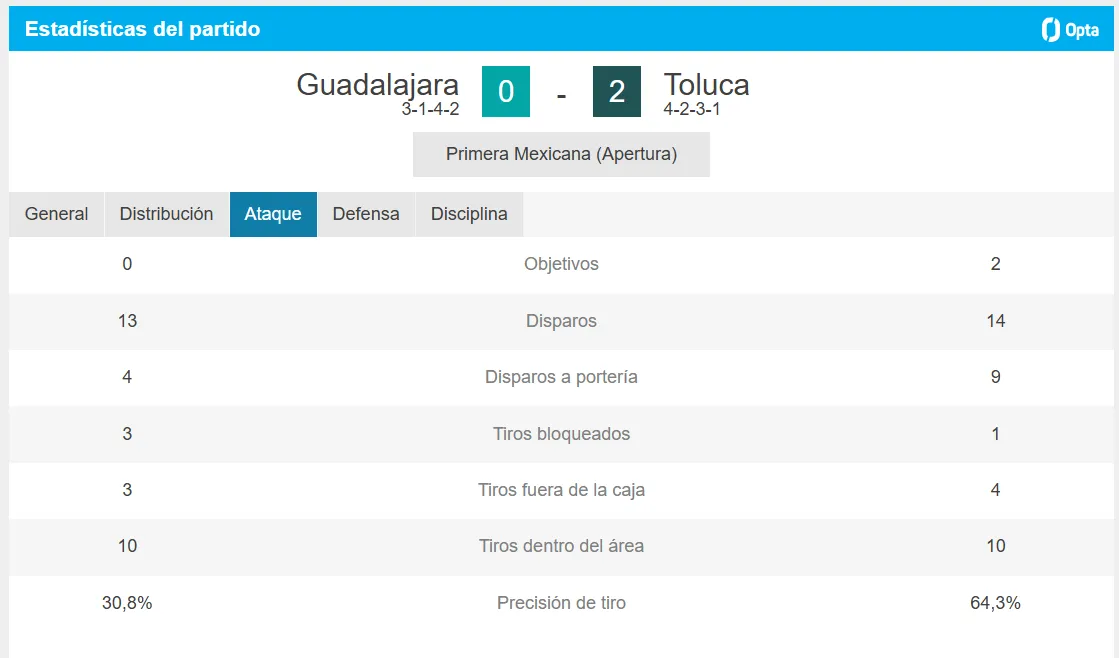Click the Tiros dentro del área label

coord(562,546)
